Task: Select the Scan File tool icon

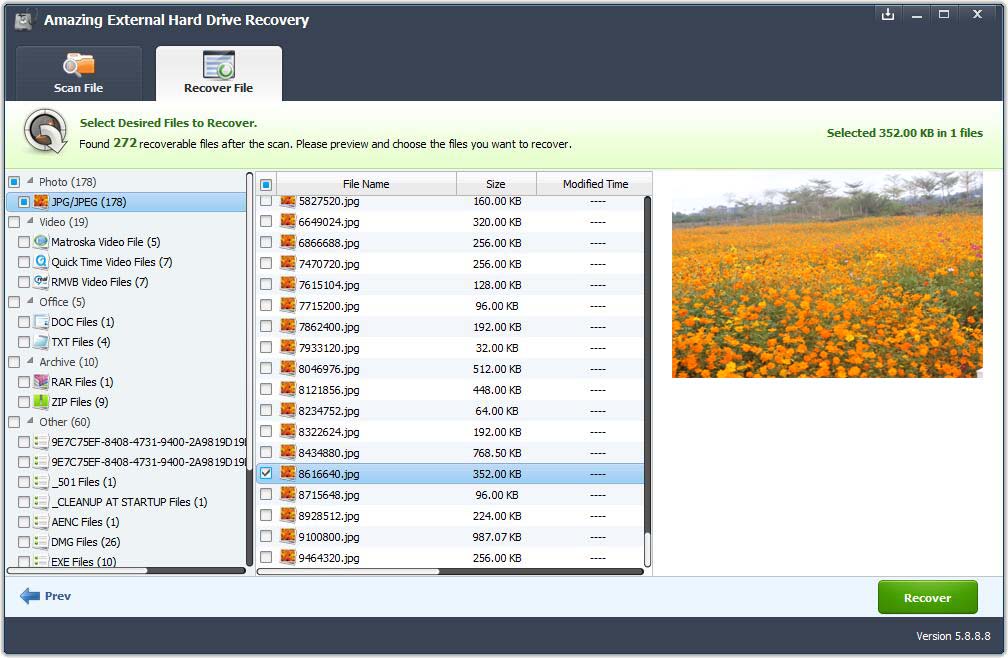Action: coord(78,62)
